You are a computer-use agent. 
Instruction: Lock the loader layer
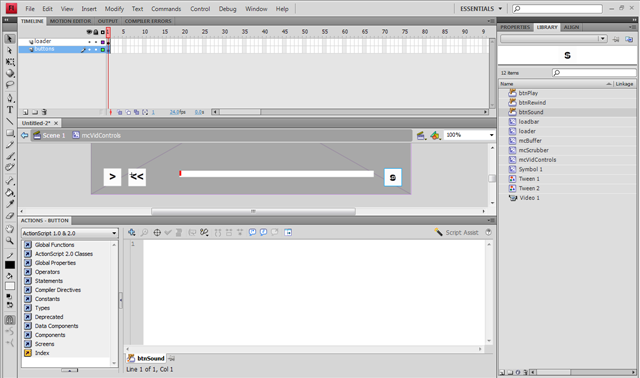coord(96,42)
